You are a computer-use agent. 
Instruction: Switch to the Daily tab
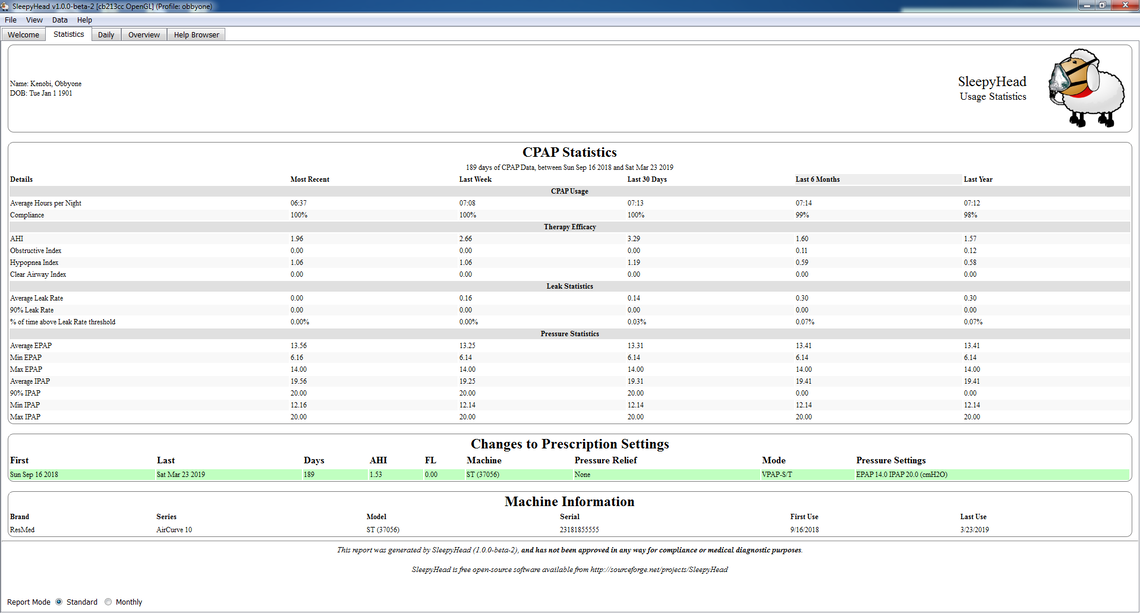point(106,35)
